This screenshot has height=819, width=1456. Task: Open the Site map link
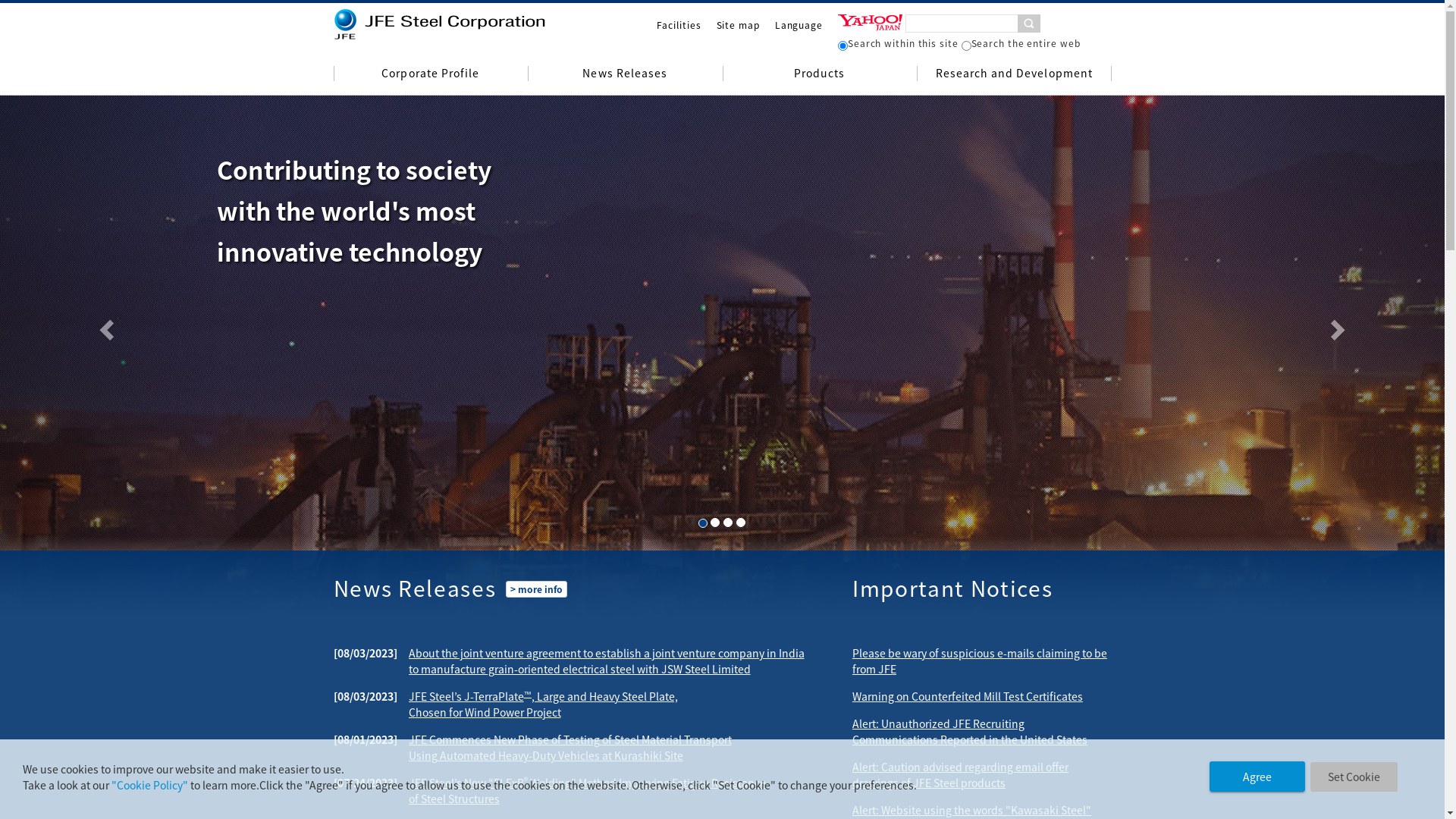point(738,25)
